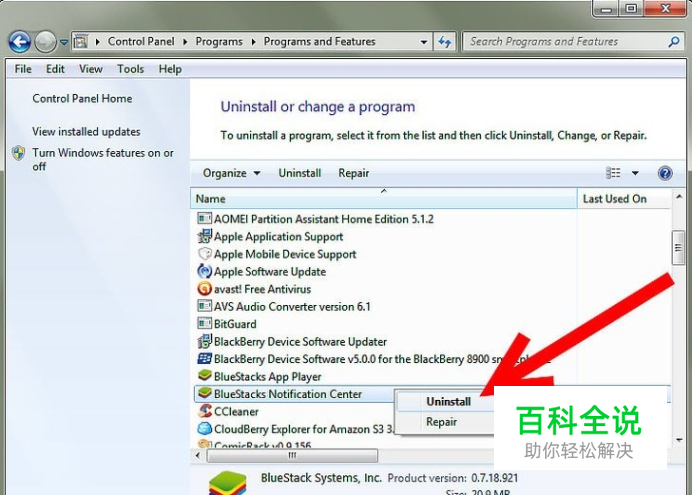Click the blue help question icon
The height and width of the screenshot is (495, 692).
click(x=665, y=173)
